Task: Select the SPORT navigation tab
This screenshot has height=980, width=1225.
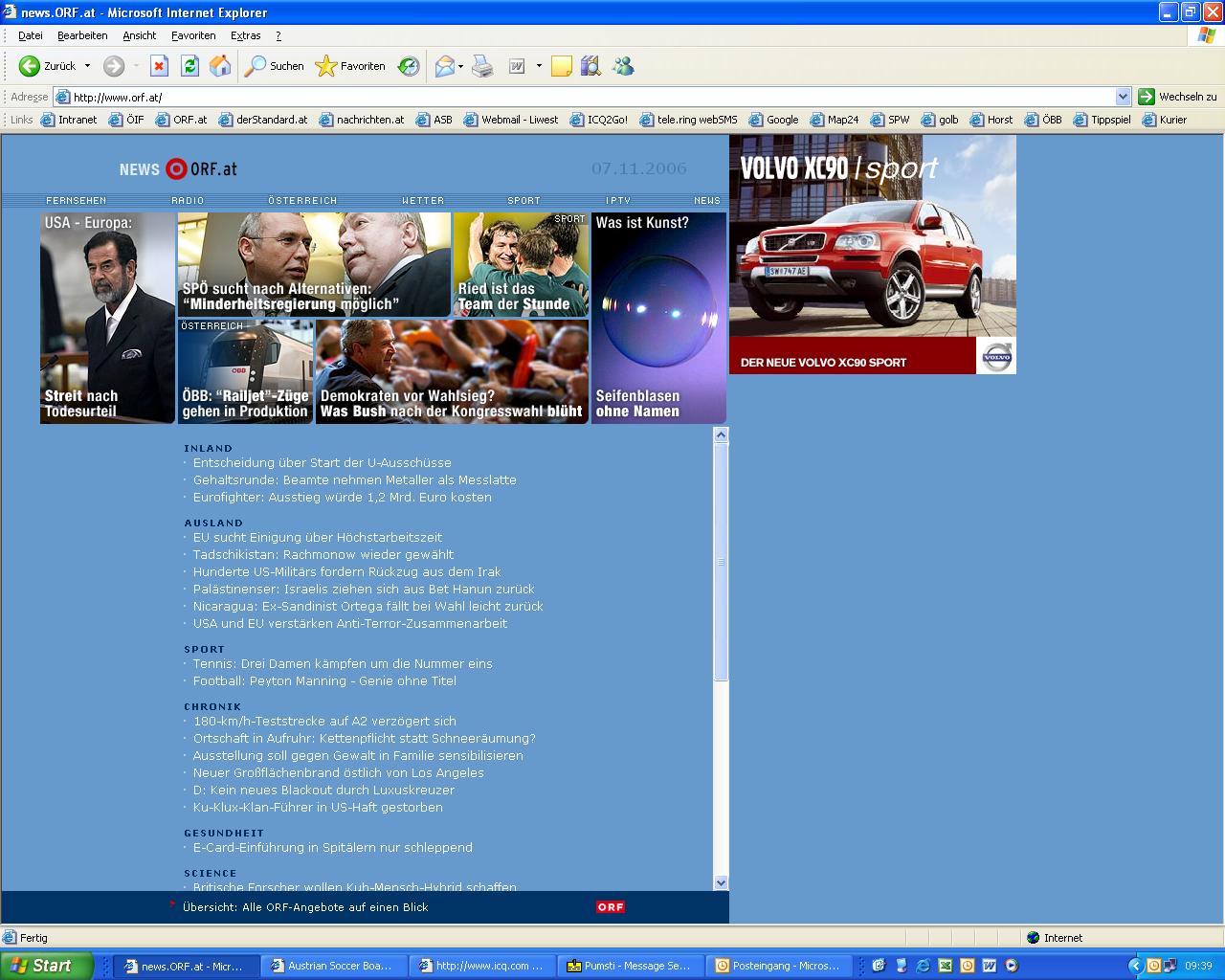Action: [x=523, y=200]
